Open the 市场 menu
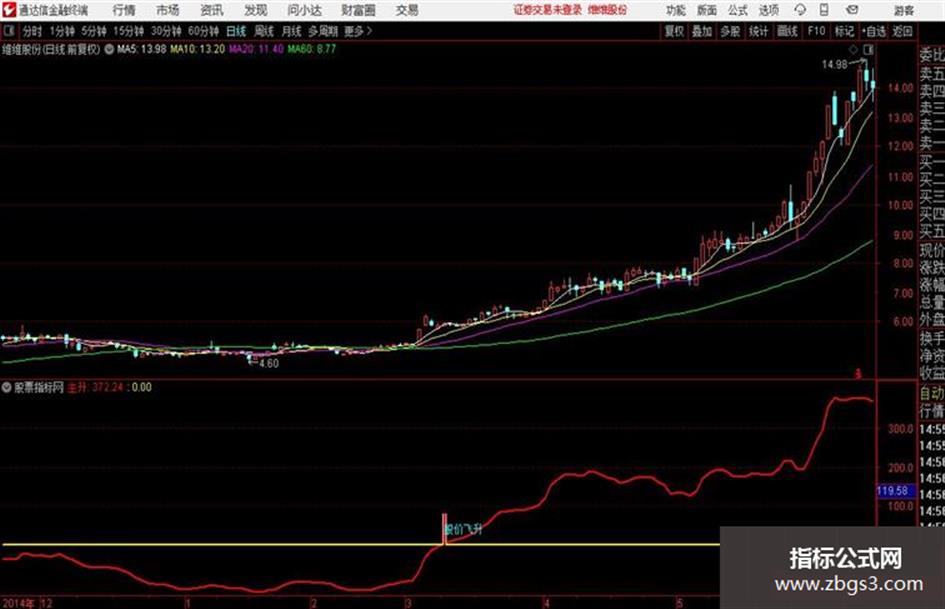This screenshot has width=945, height=609. click(168, 10)
